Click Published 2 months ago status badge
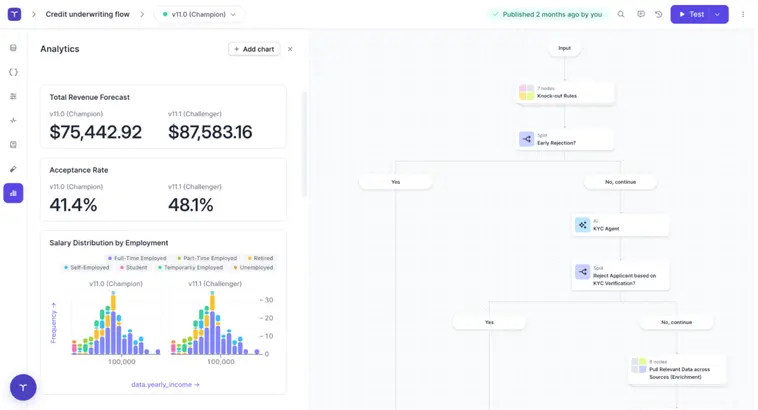Screen dimensions: 758x410 pos(547,15)
